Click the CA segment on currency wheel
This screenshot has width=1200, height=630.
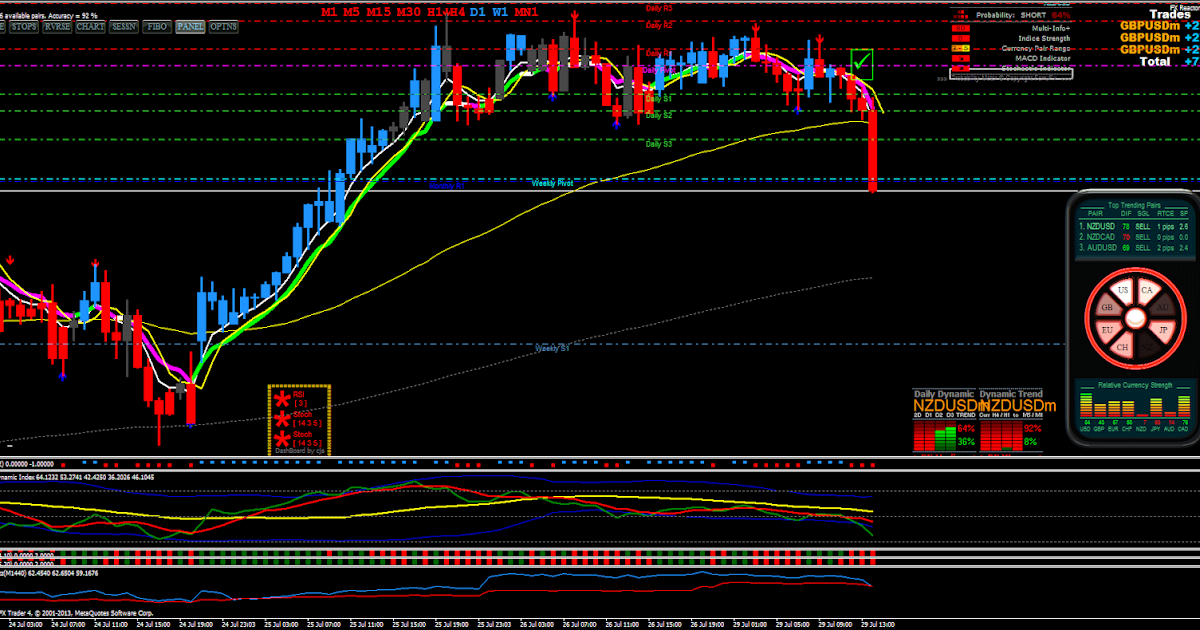pos(1147,290)
